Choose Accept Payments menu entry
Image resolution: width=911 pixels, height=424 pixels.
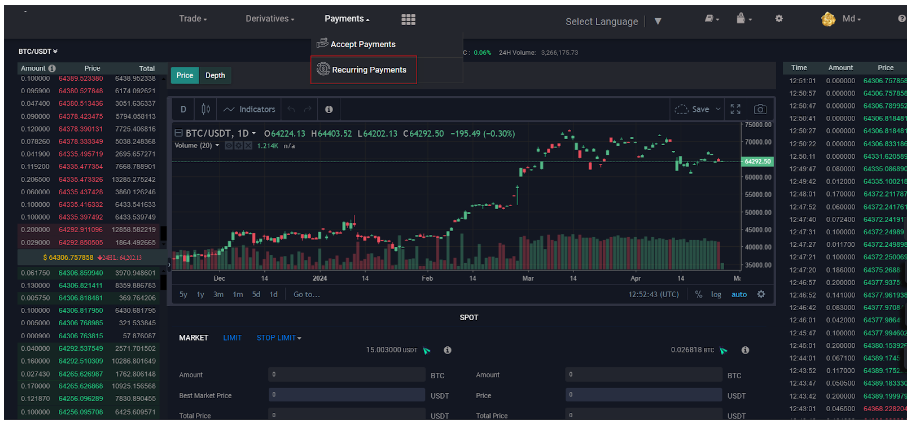click(x=356, y=44)
